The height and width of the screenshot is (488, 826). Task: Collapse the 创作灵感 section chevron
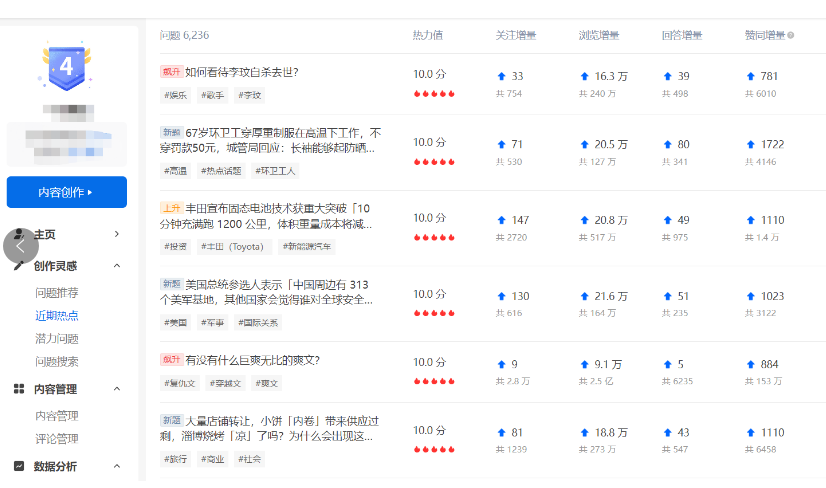tap(117, 266)
